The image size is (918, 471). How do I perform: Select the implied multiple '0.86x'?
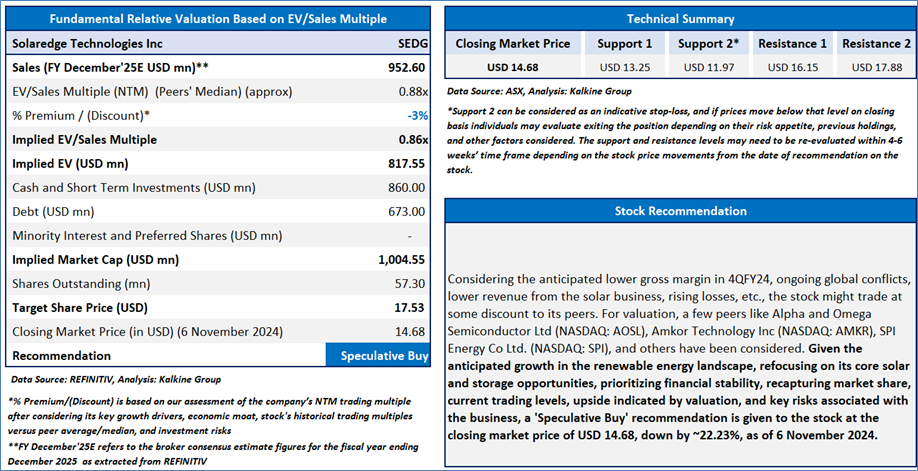coord(413,140)
